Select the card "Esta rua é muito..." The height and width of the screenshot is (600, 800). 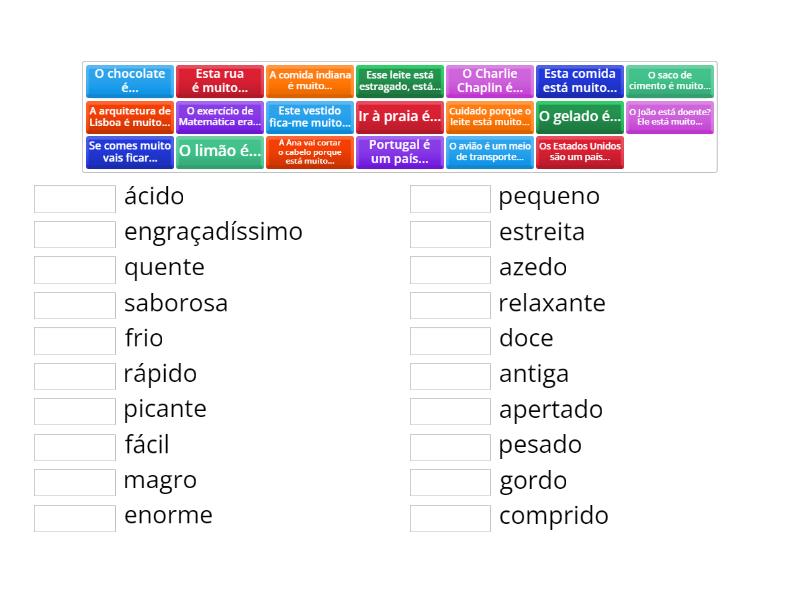219,80
